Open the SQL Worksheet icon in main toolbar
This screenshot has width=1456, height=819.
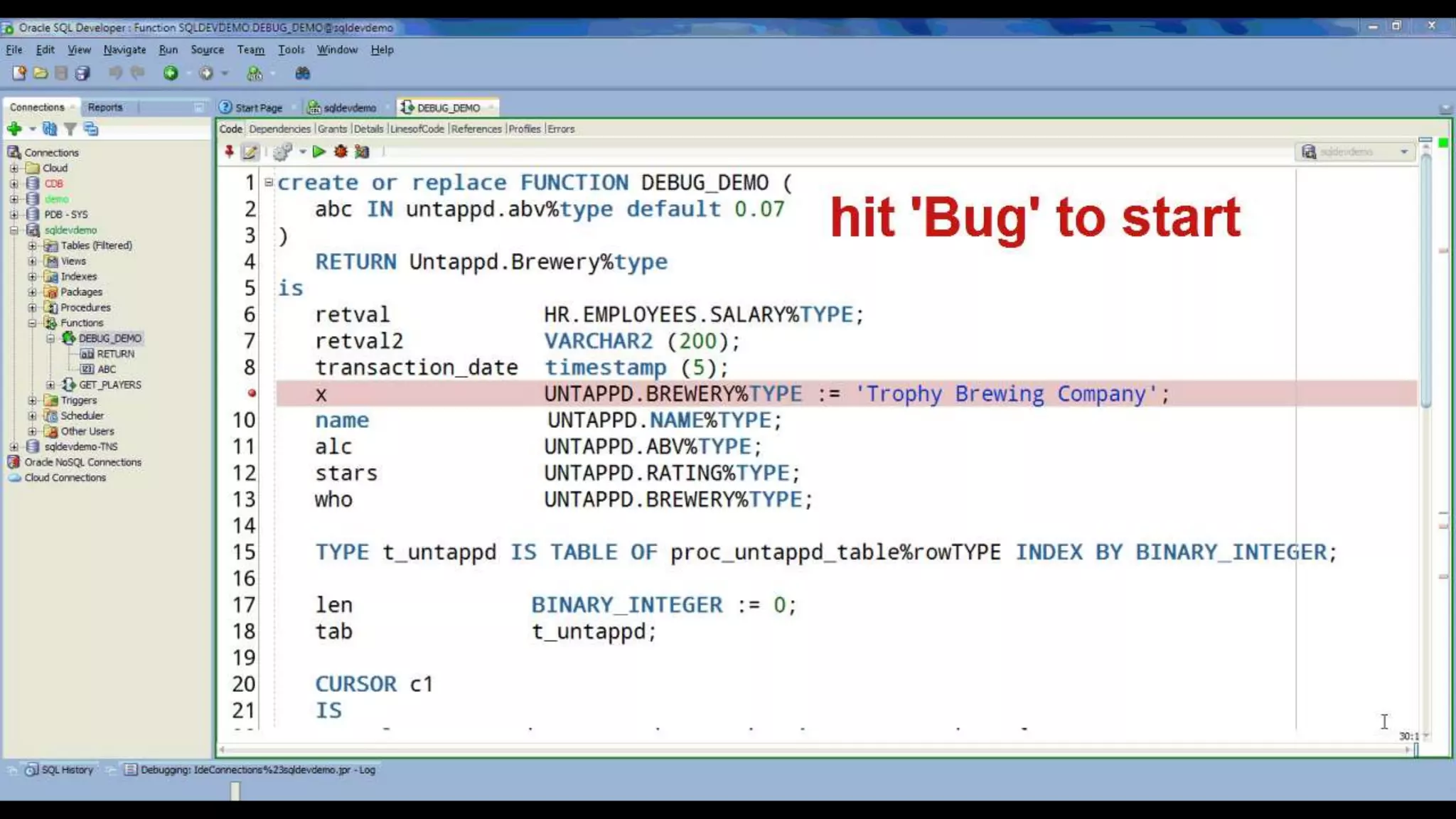tap(255, 73)
